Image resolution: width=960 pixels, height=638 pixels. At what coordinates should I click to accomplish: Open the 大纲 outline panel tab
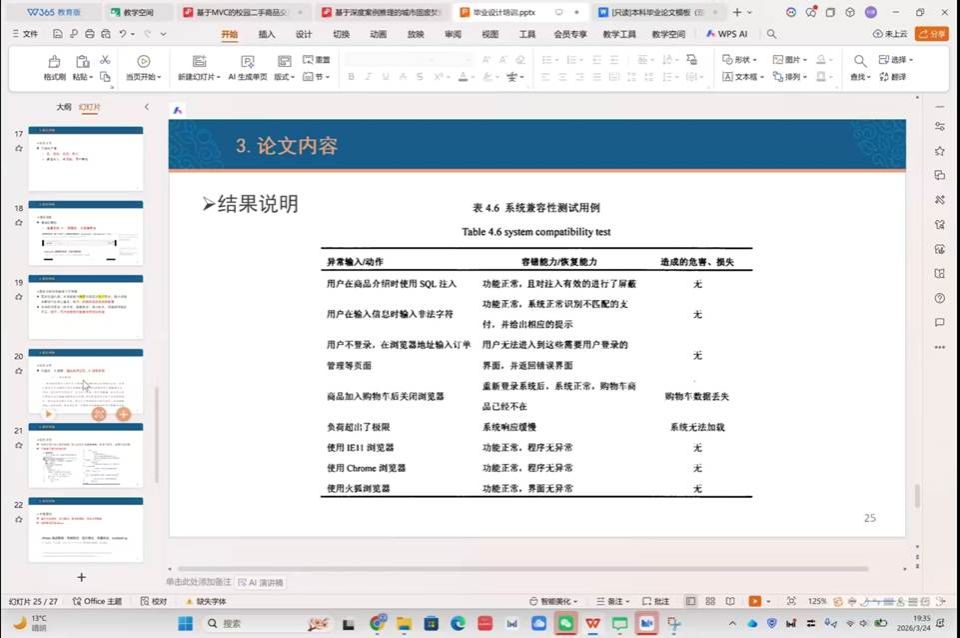coord(64,107)
